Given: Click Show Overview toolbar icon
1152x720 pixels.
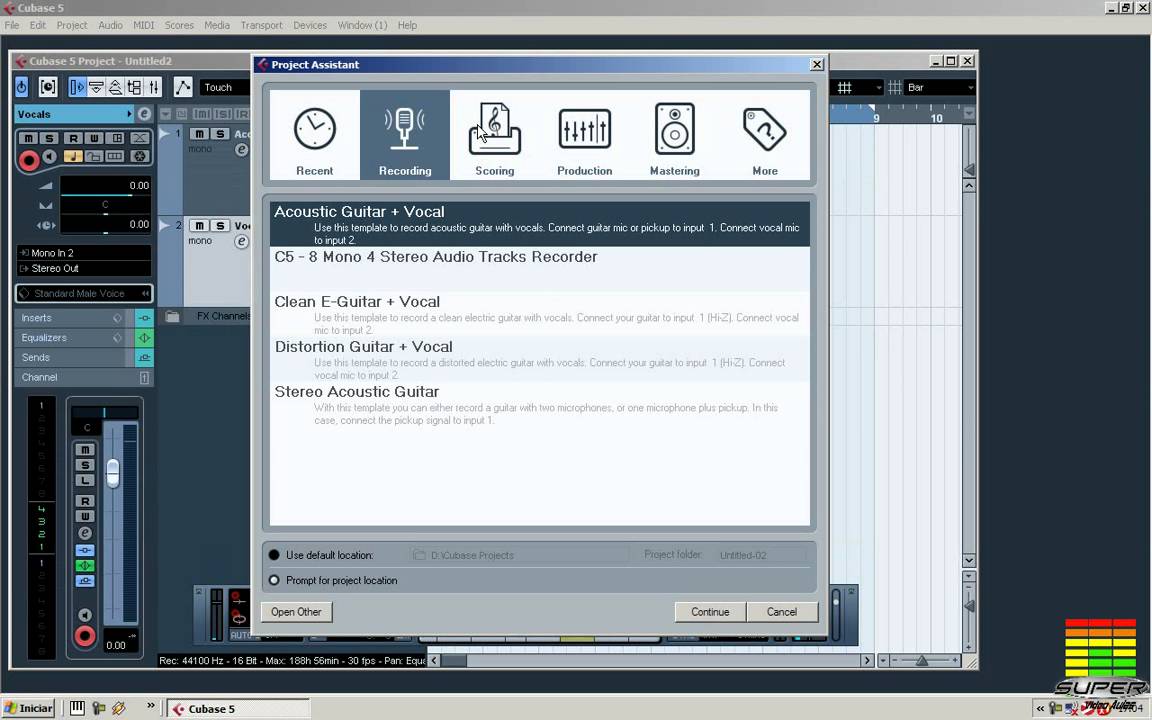Looking at the screenshot, I should click(x=115, y=87).
